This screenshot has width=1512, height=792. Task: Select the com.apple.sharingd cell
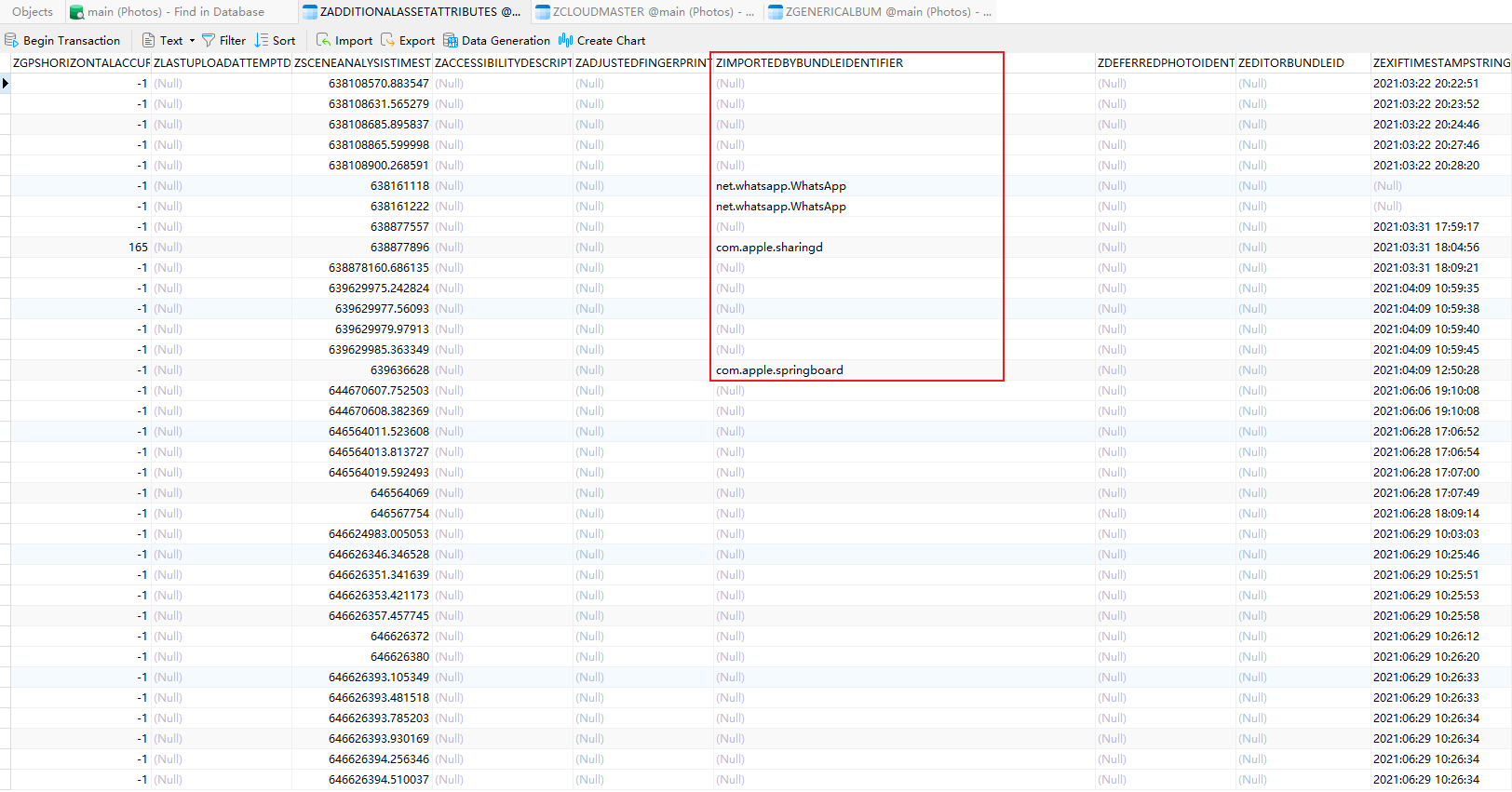point(769,248)
